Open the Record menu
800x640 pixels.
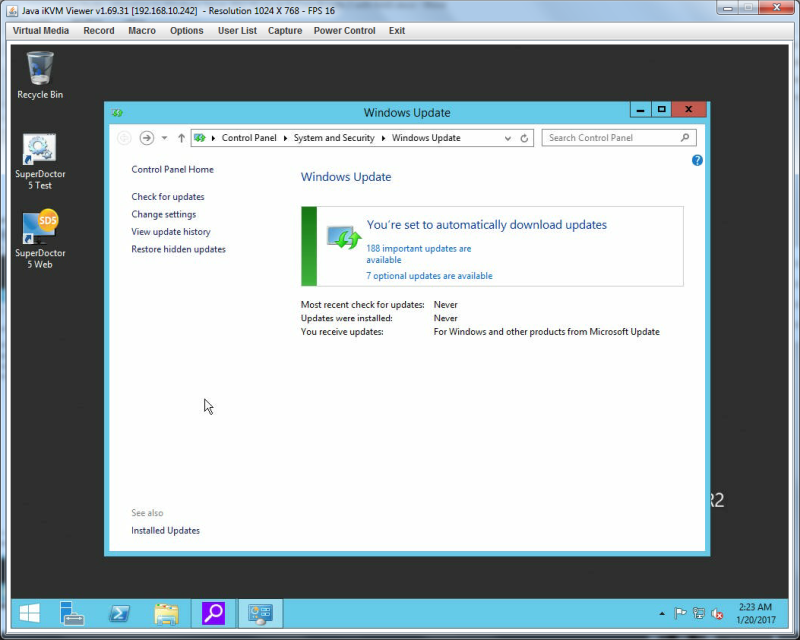coord(99,31)
